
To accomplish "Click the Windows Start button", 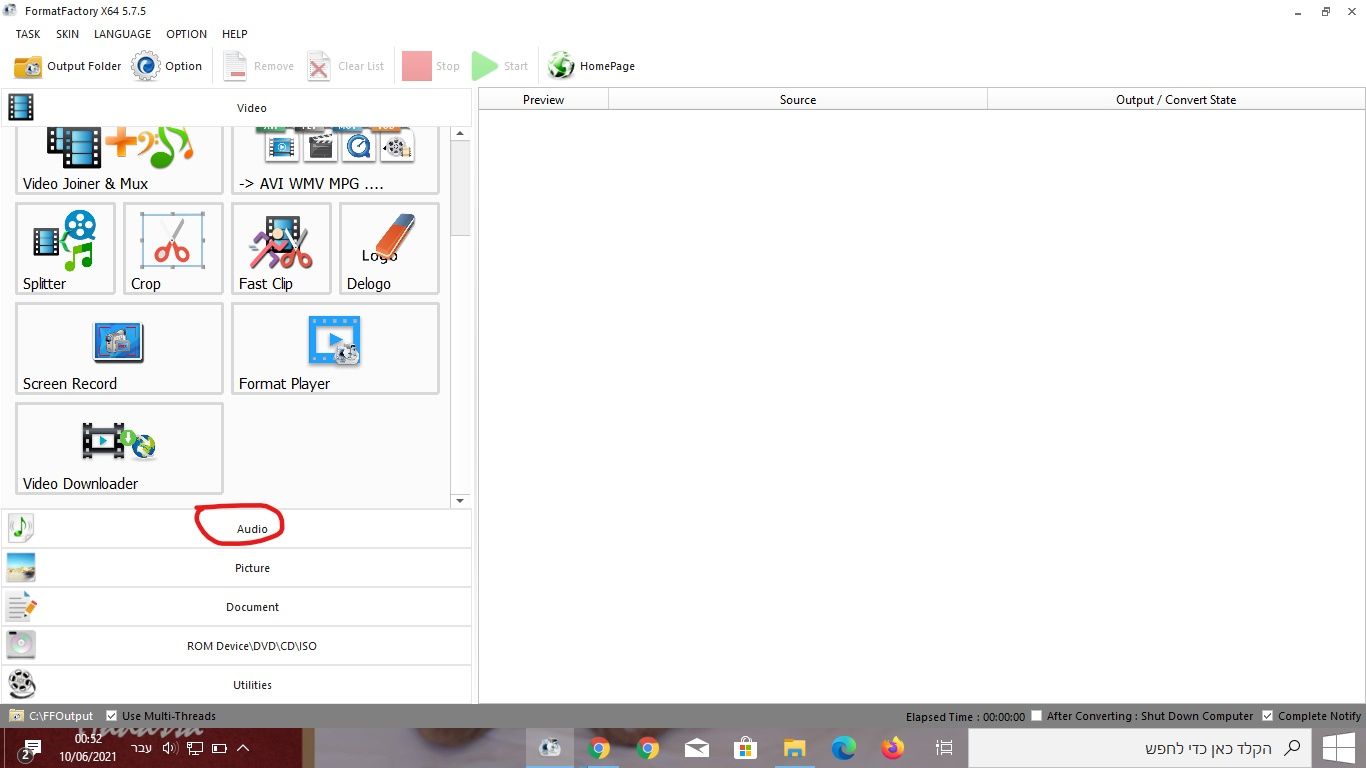I will coord(1338,748).
